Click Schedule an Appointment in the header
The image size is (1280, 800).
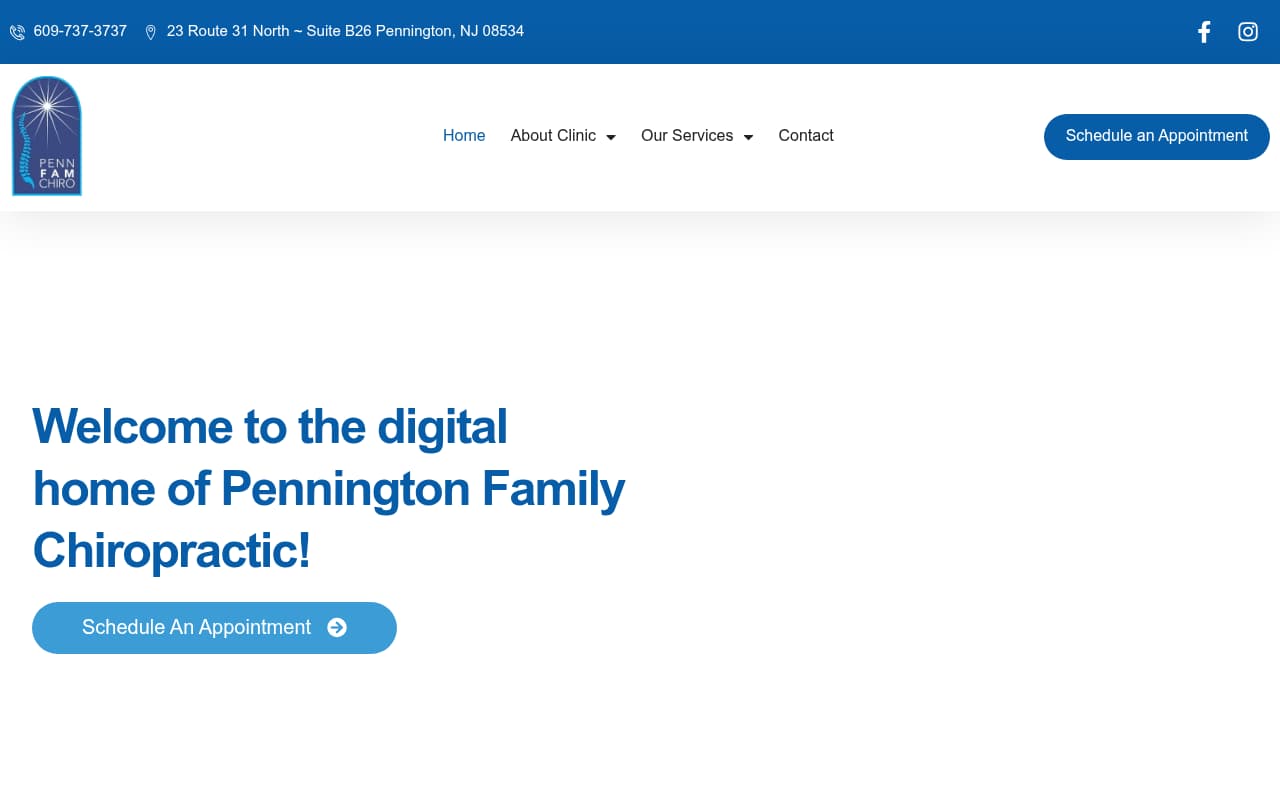click(x=1157, y=136)
